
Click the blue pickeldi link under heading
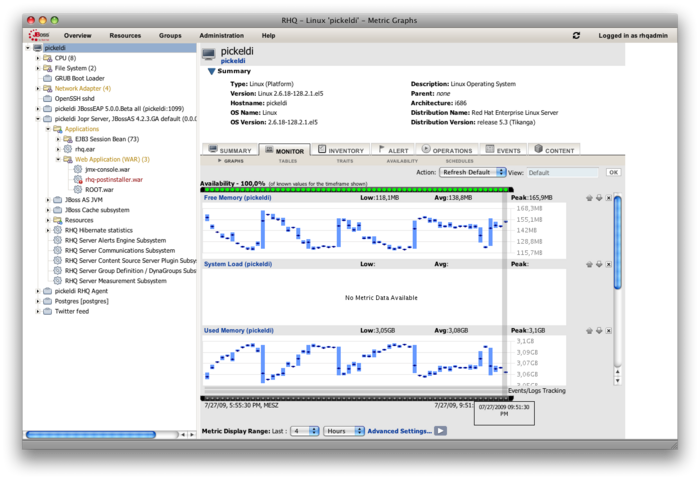click(x=233, y=61)
